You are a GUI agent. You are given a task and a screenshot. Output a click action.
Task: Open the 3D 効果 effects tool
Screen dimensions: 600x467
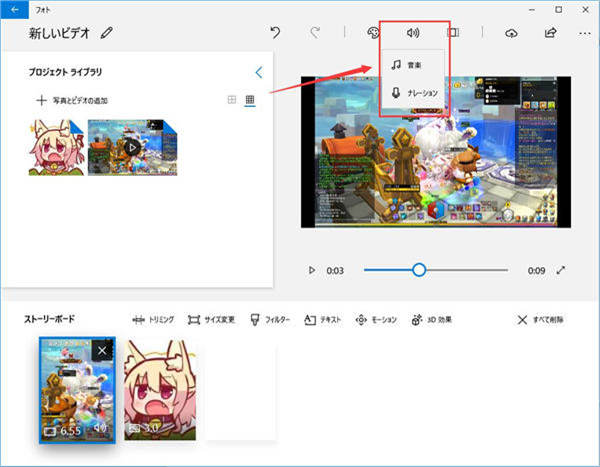pyautogui.click(x=432, y=320)
